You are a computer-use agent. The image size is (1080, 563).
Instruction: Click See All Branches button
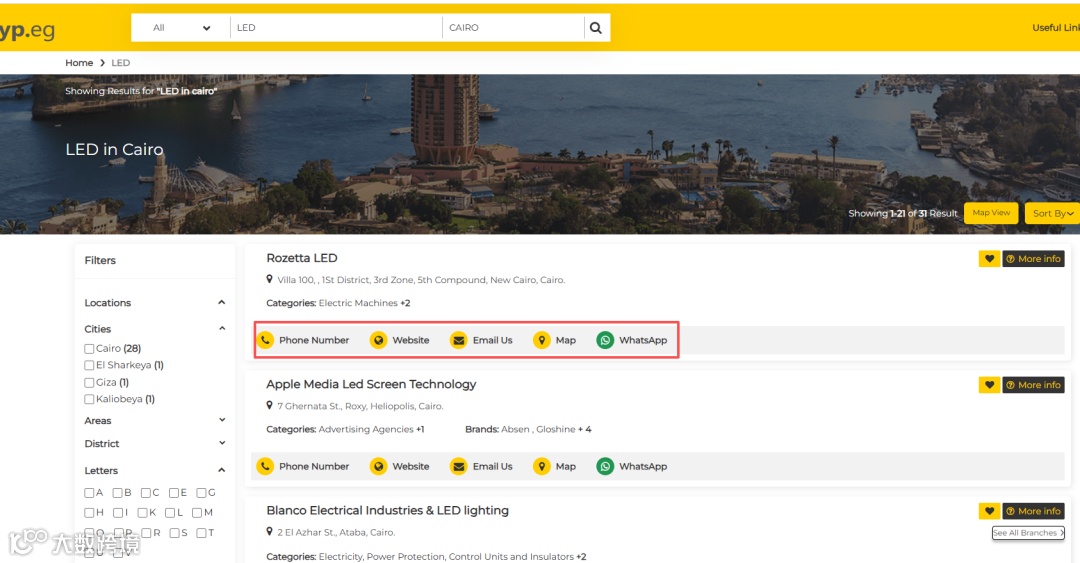coord(1028,533)
